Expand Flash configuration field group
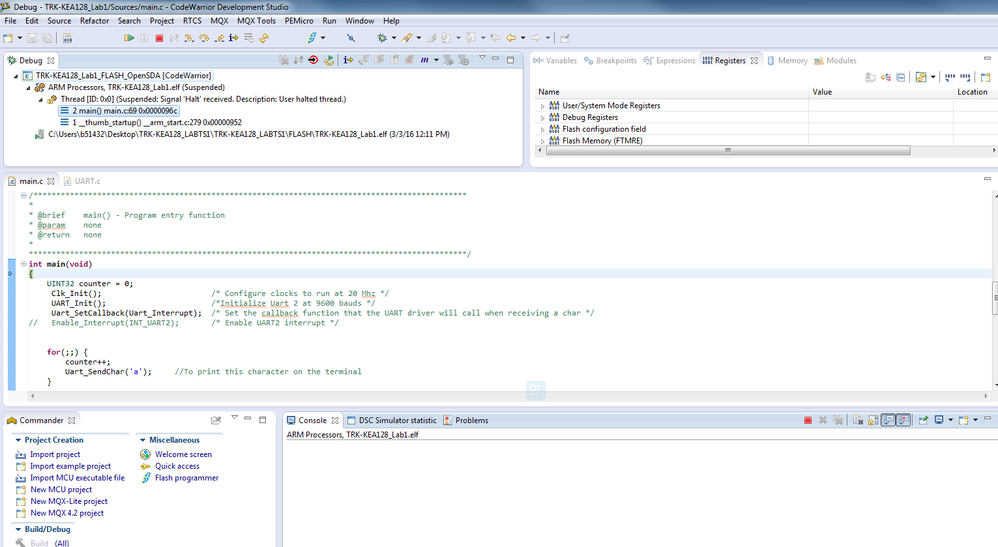 pos(542,129)
